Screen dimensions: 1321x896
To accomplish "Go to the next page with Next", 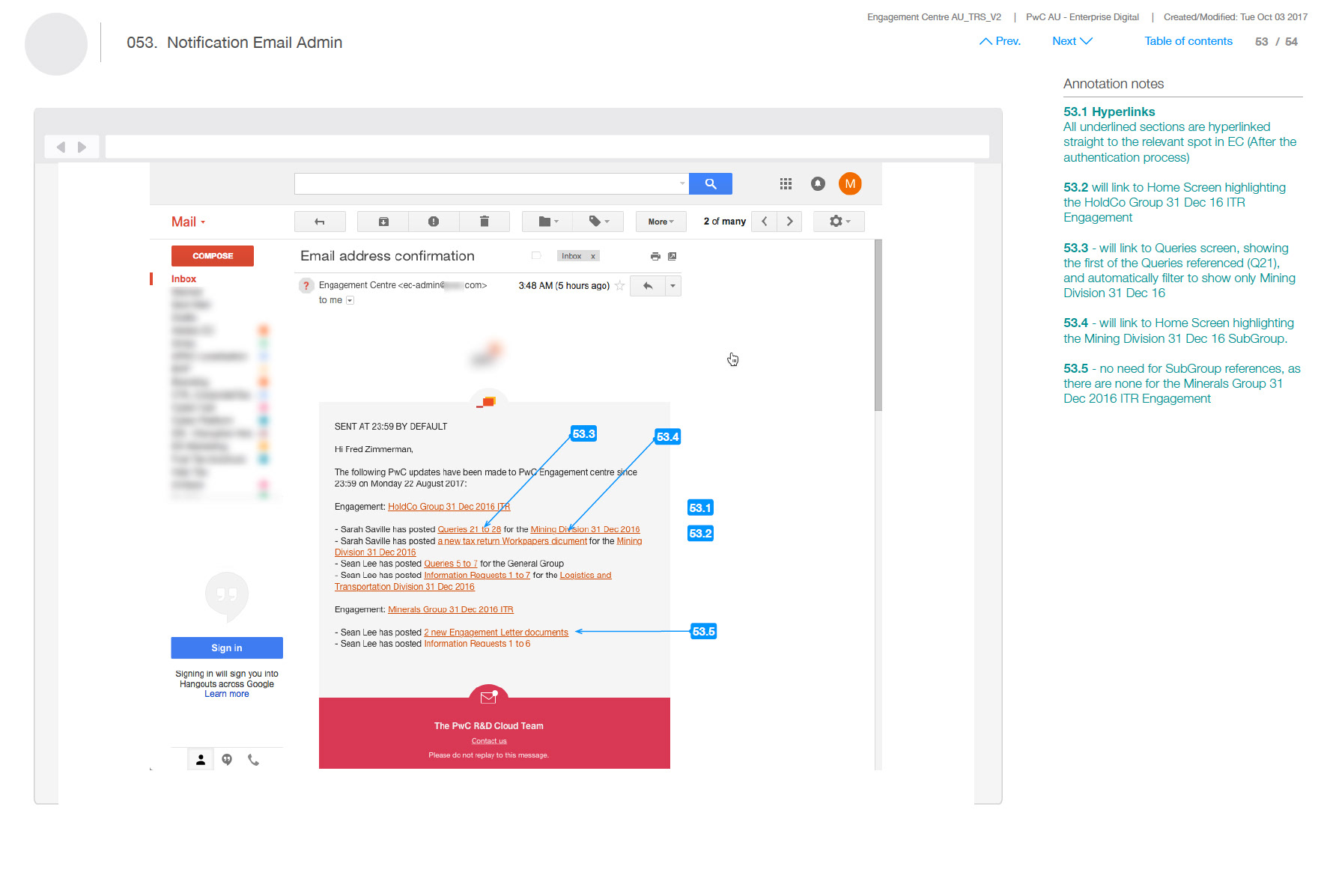I will click(x=1072, y=41).
